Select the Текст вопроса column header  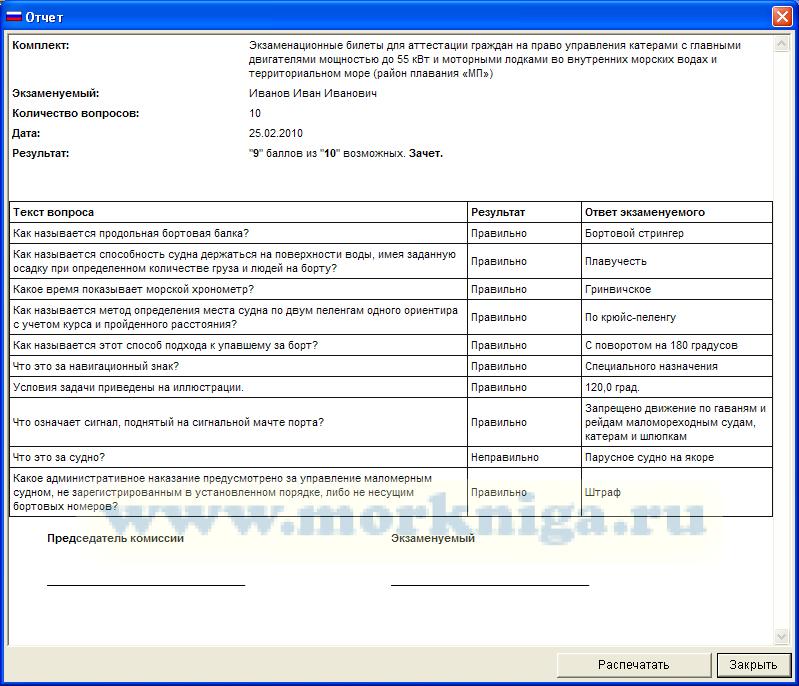tap(54, 212)
